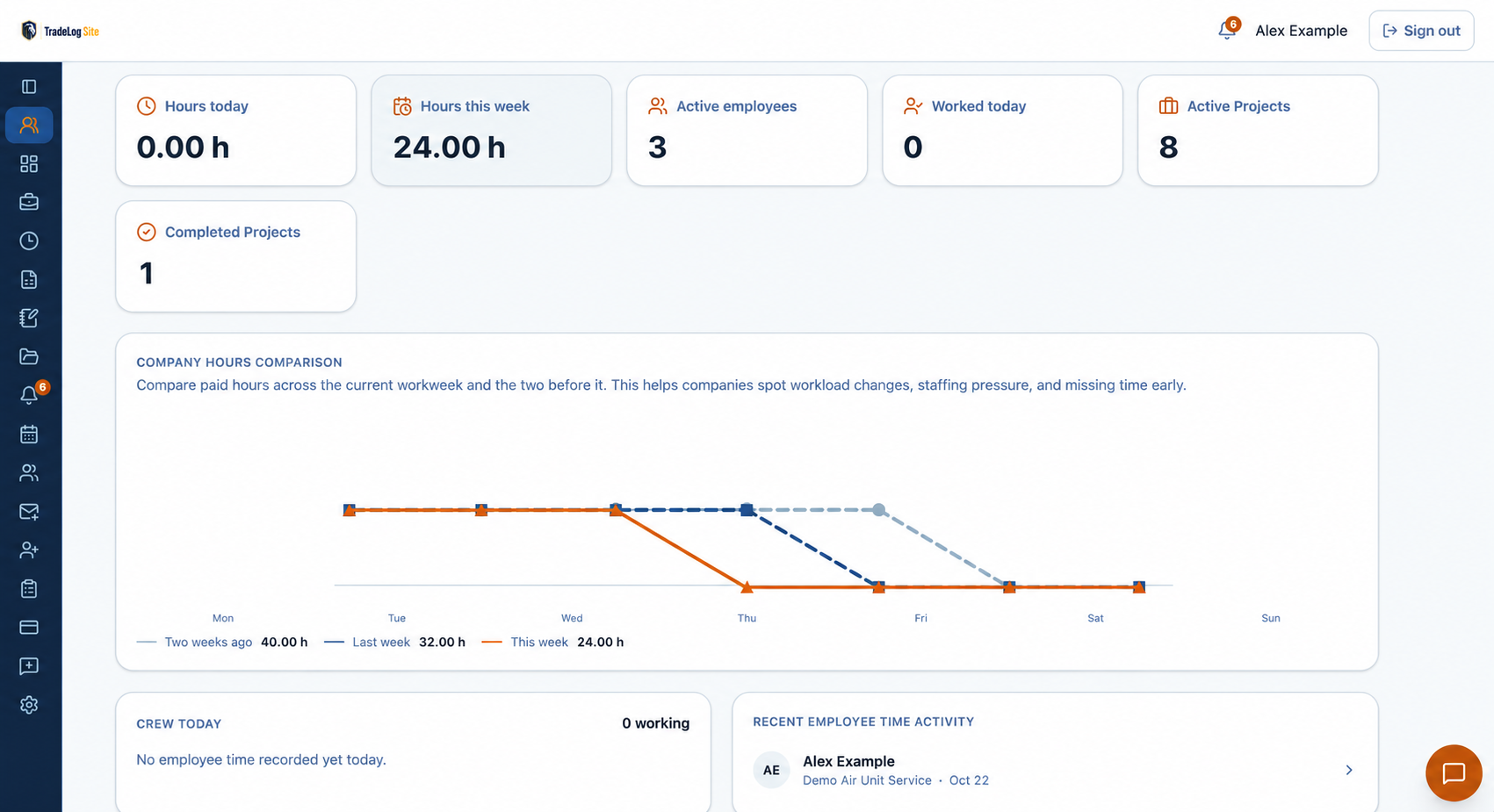Open the message-plus feedback icon in sidebar
1494x812 pixels.
tap(29, 665)
